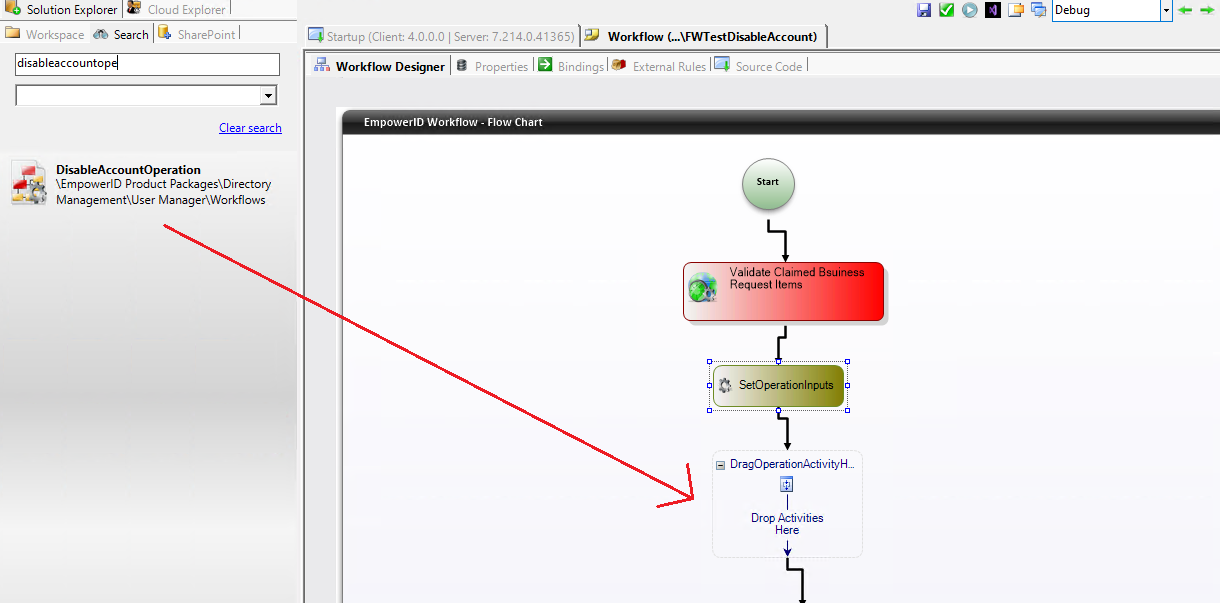Open the Source Code view tab
Image resolution: width=1221 pixels, height=609 pixels.
click(758, 66)
